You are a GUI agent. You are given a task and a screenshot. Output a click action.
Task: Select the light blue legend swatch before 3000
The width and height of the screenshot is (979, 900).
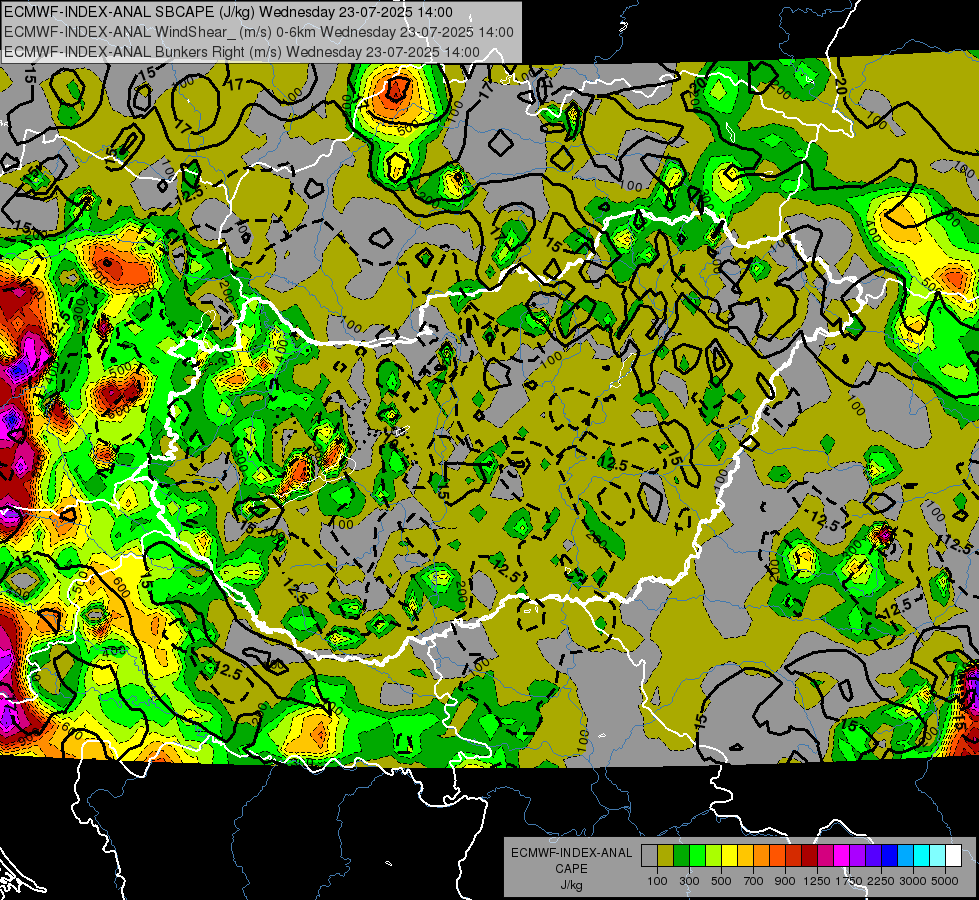[x=905, y=855]
